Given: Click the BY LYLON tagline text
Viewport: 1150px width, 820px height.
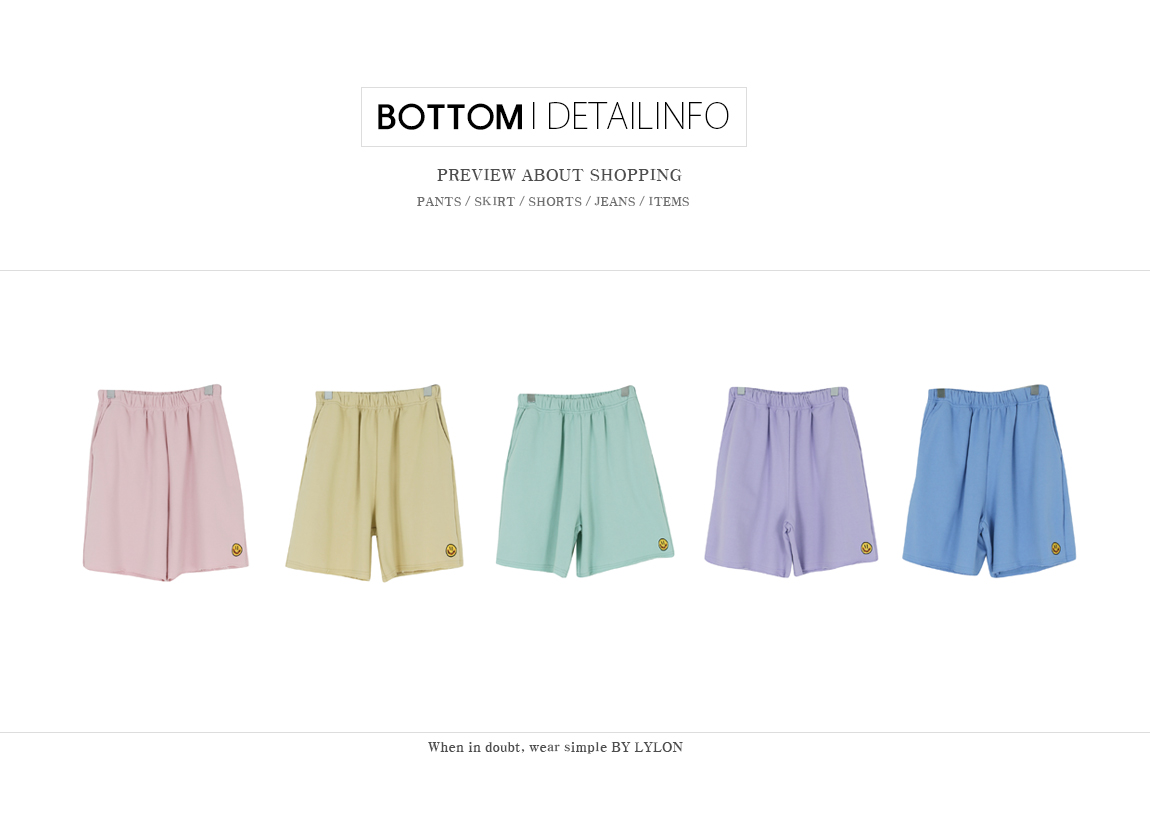Looking at the screenshot, I should coord(647,747).
